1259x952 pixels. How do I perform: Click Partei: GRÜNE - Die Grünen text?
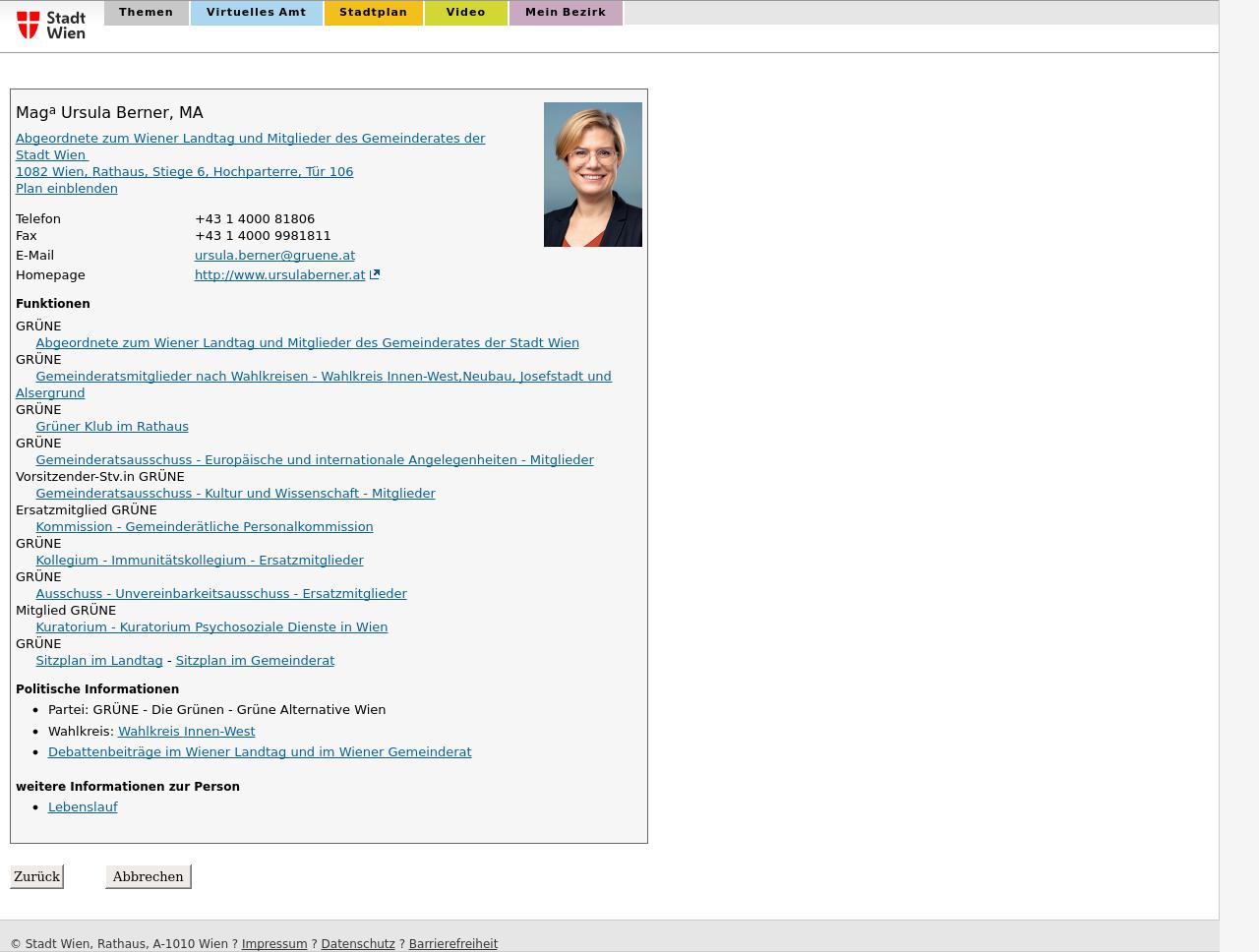216,710
